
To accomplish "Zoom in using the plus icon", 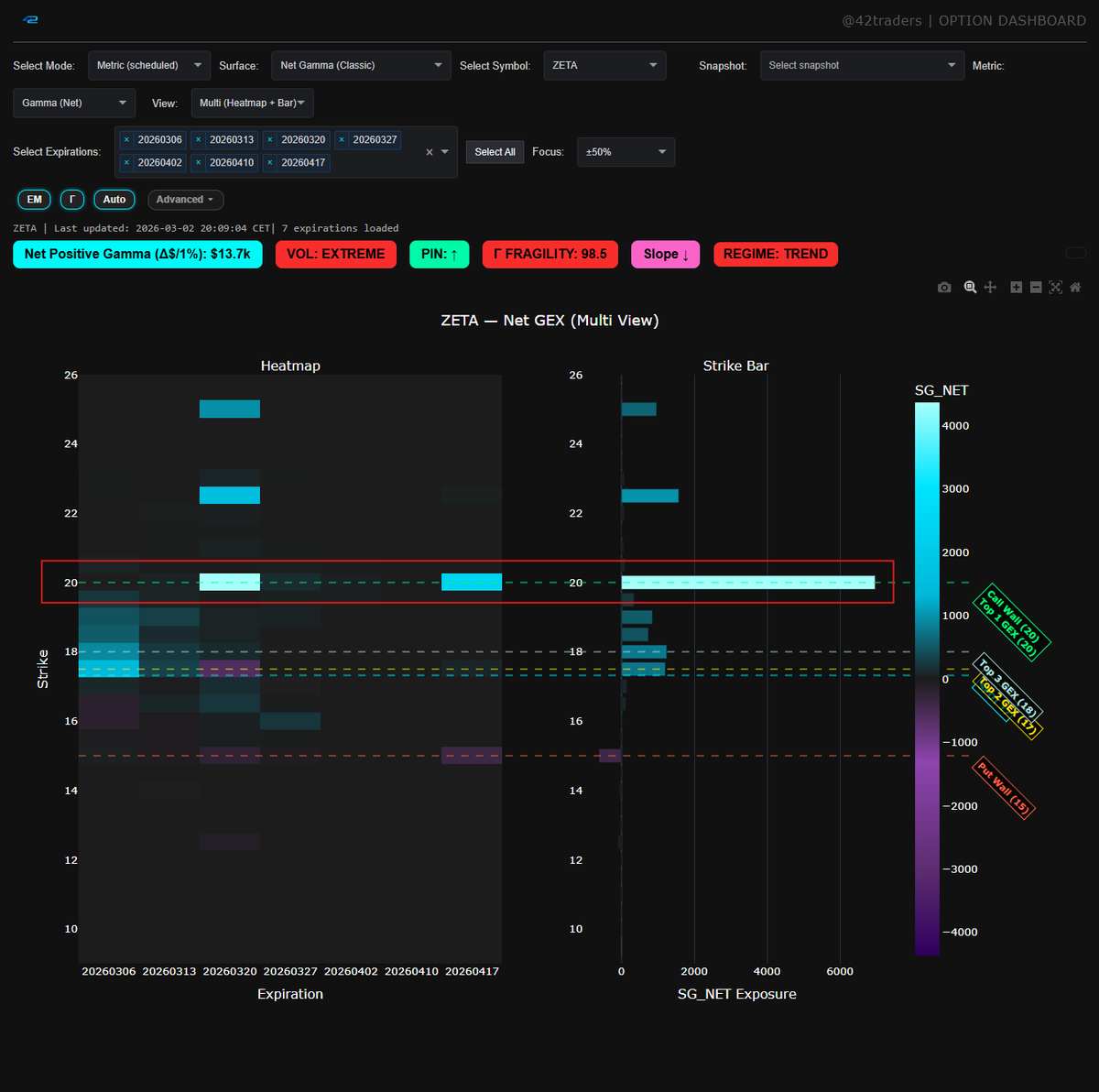I will pyautogui.click(x=1016, y=287).
